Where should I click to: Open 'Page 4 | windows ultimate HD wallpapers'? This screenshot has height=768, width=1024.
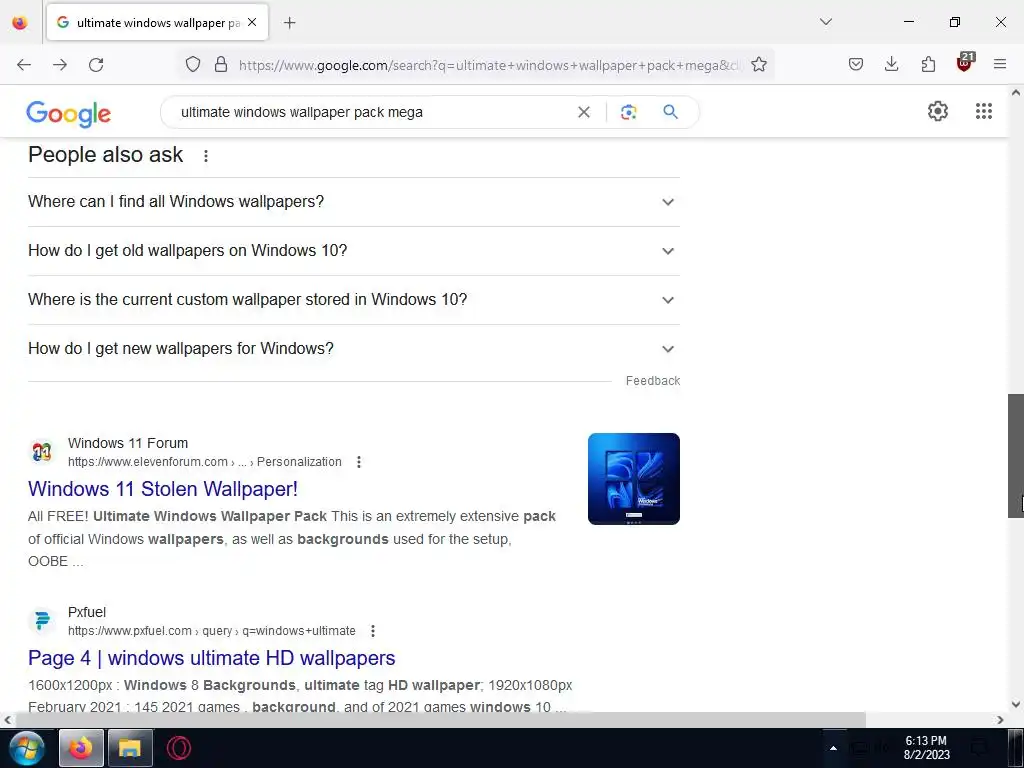[x=212, y=658]
